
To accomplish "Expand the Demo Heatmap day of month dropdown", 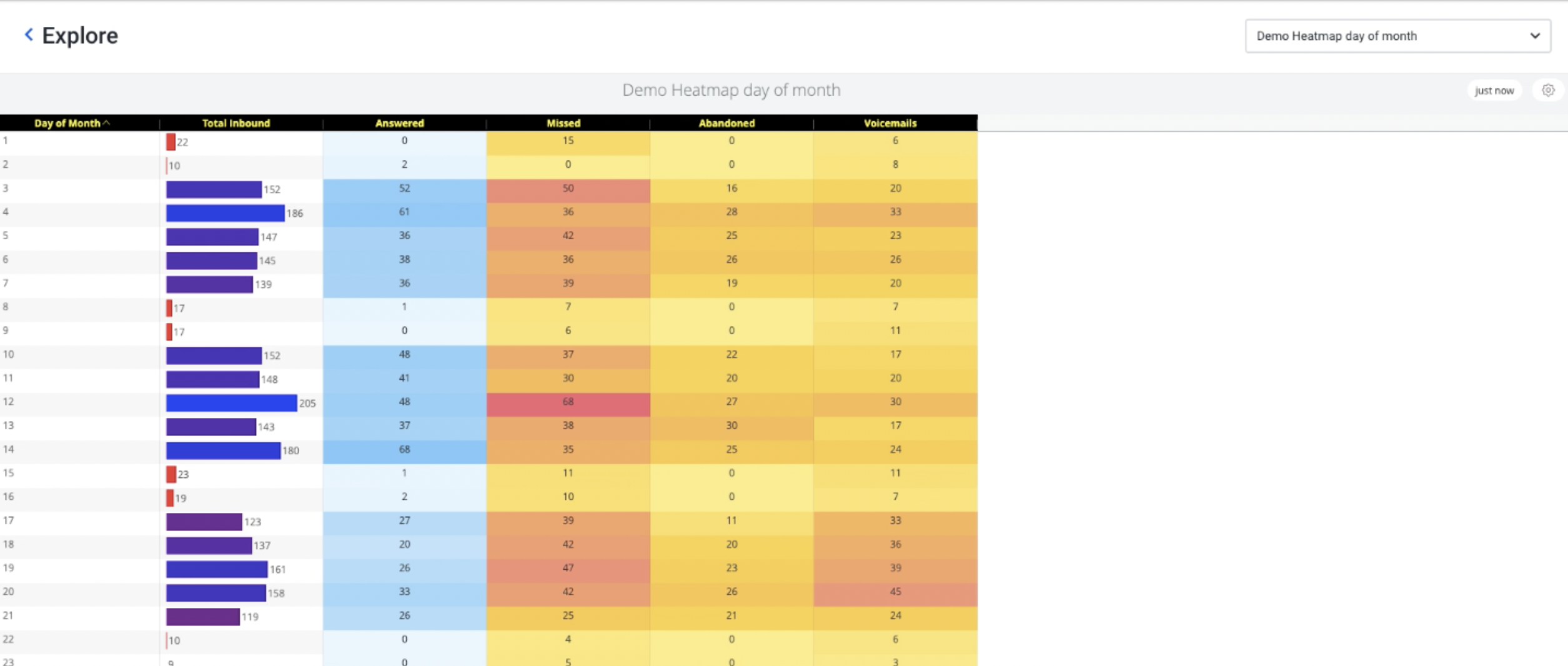I will pos(1396,36).
